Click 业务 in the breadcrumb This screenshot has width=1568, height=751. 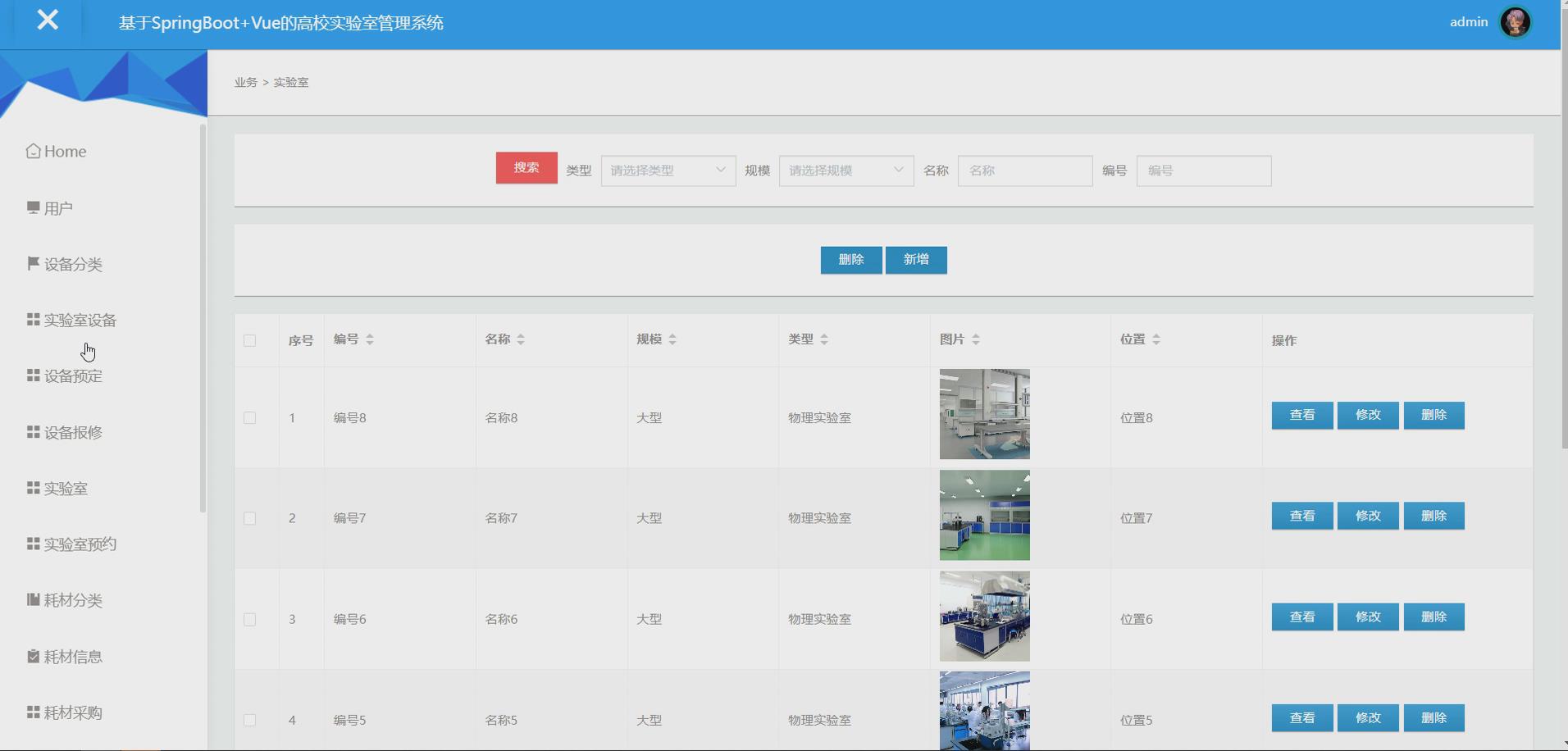(244, 82)
